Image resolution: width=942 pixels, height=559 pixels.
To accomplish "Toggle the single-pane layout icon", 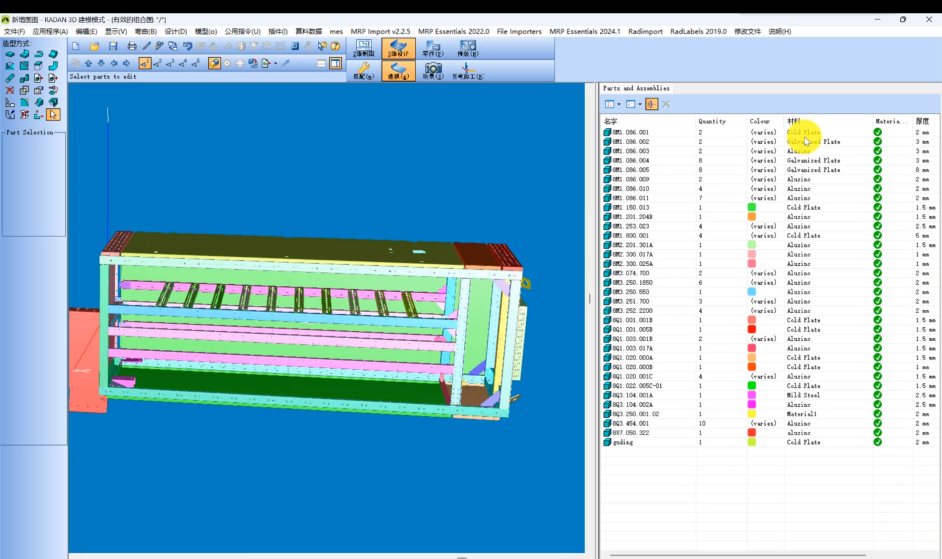I will pyautogui.click(x=321, y=63).
